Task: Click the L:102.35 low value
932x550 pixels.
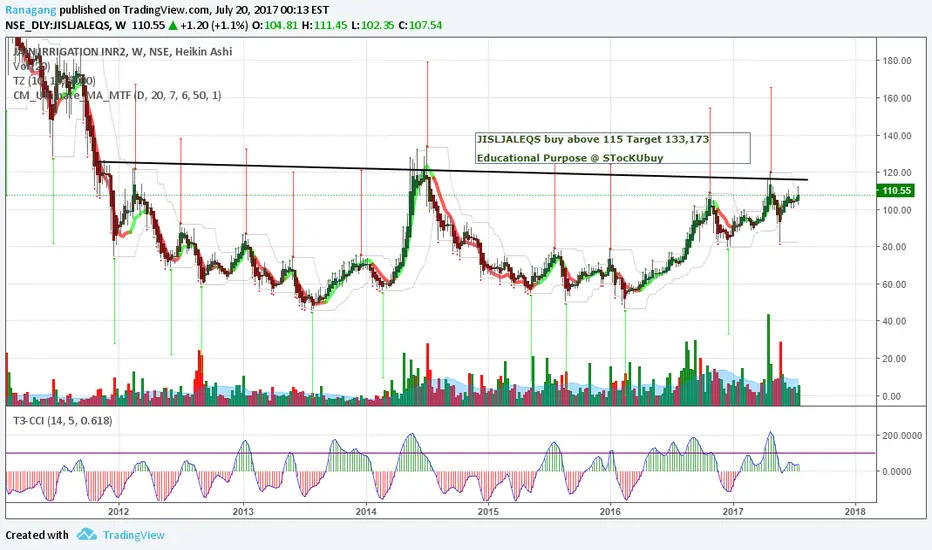Action: point(373,25)
